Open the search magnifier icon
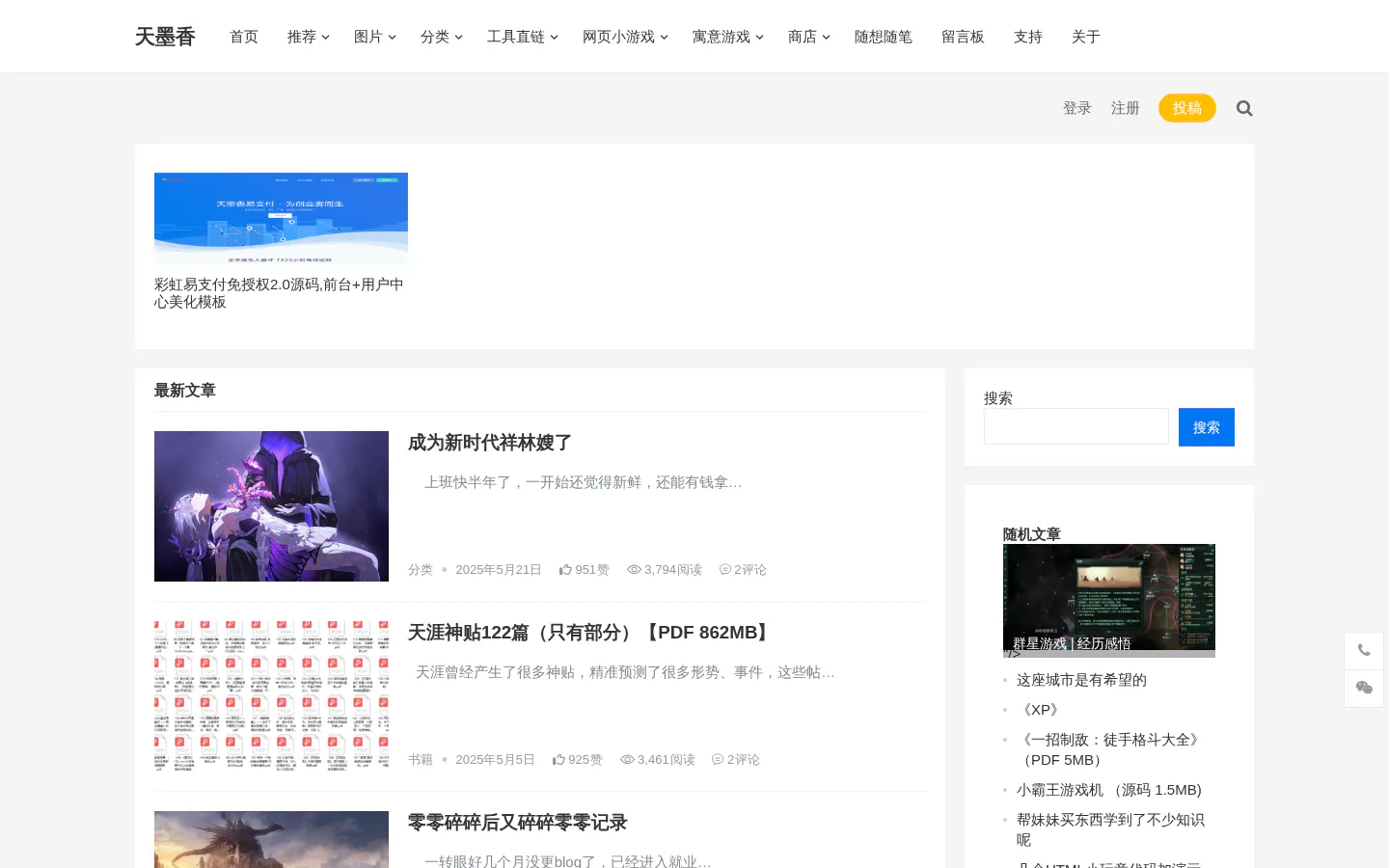 tap(1244, 108)
